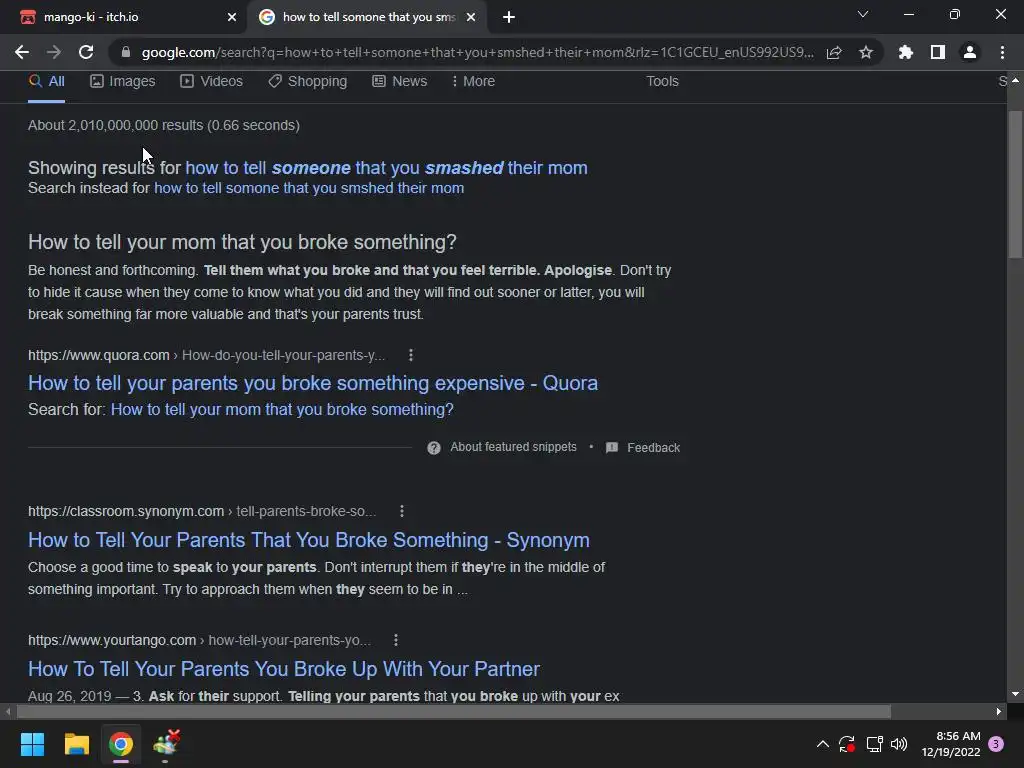Click the horizontal scrollbar right arrow
This screenshot has width=1024, height=768.
coord(999,712)
